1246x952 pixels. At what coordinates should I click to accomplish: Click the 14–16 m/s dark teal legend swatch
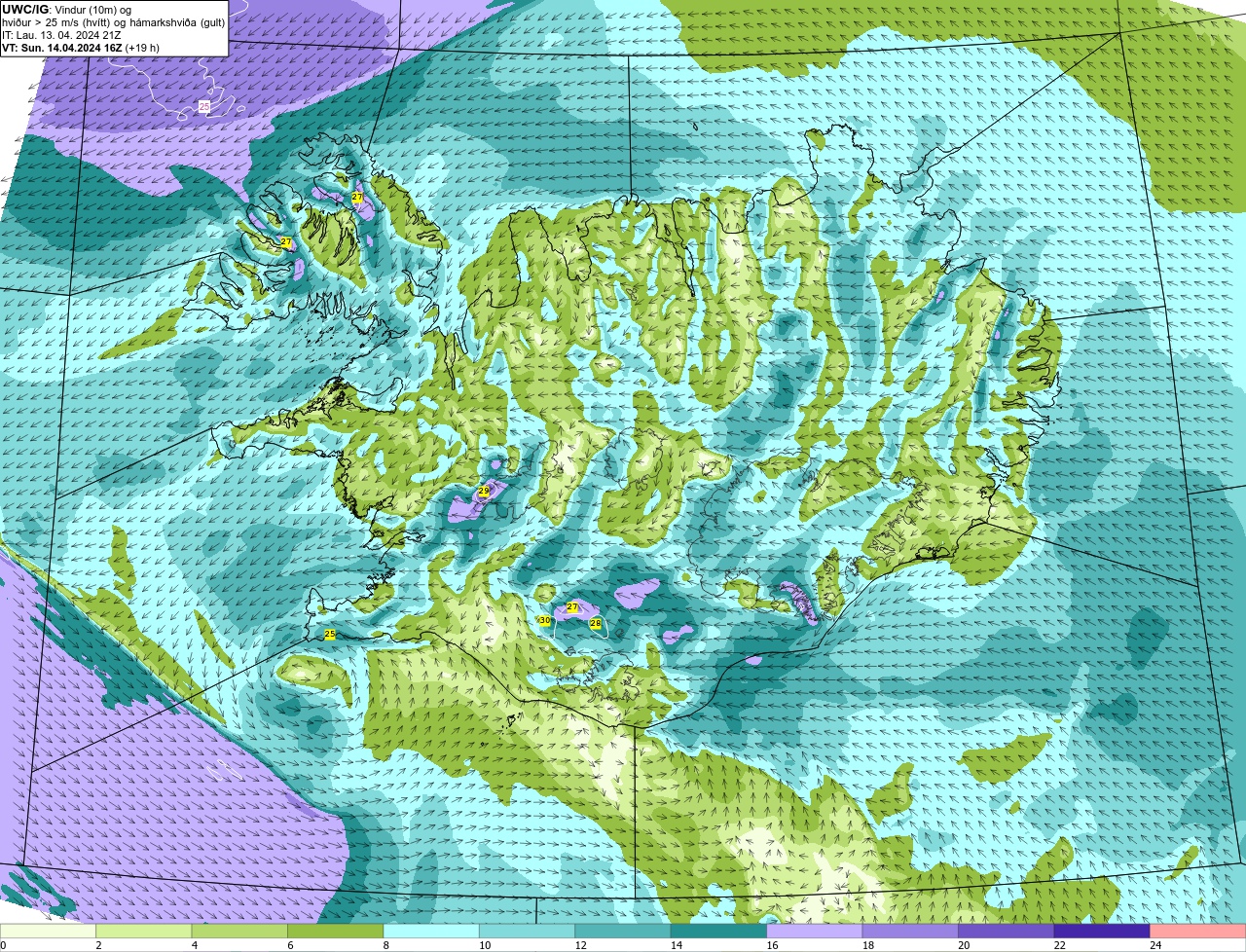[719, 932]
